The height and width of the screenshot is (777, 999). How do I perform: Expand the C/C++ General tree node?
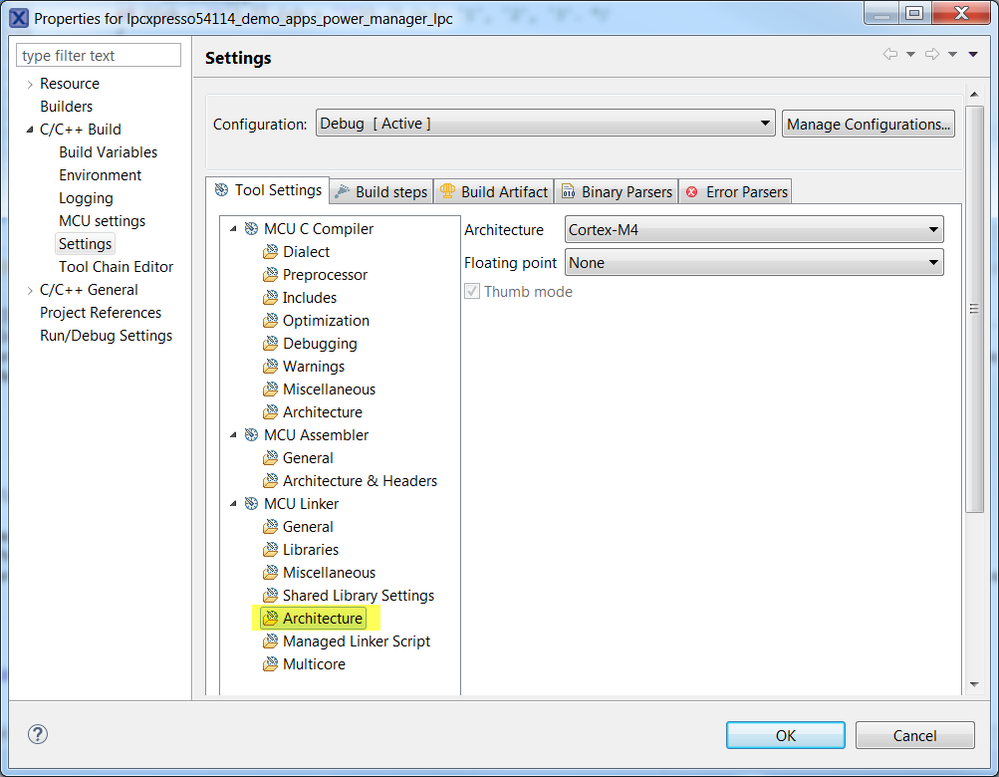click(x=30, y=290)
